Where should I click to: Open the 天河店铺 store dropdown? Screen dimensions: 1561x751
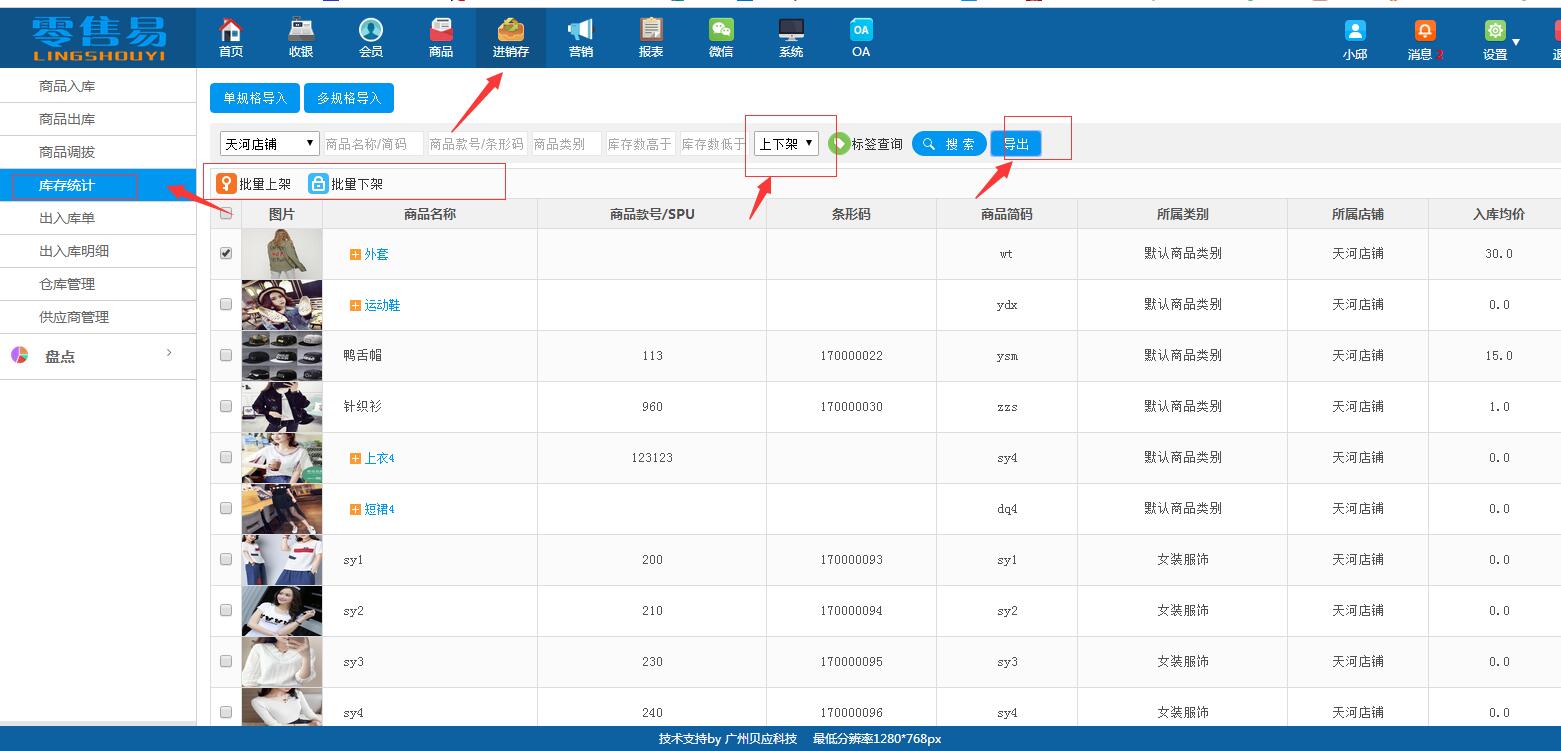tap(269, 144)
